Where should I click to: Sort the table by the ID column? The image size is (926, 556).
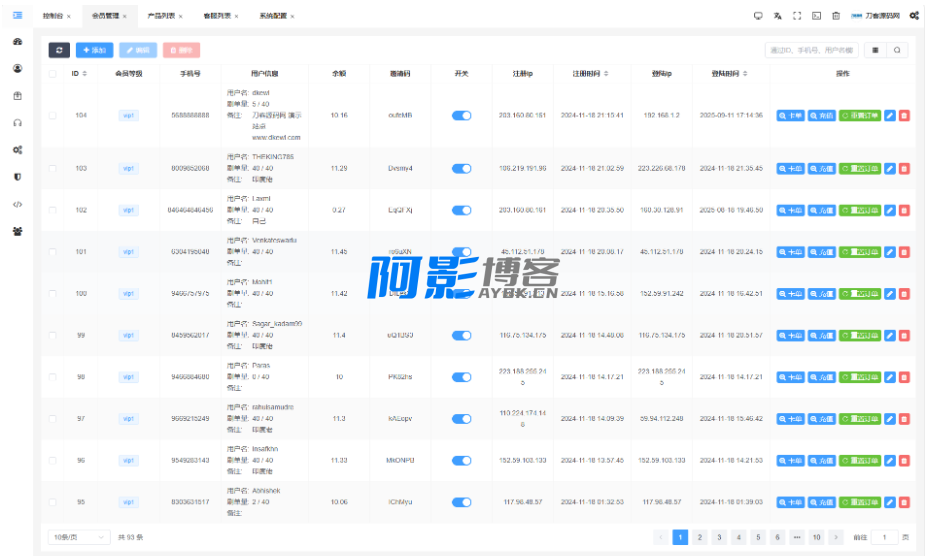coord(80,74)
